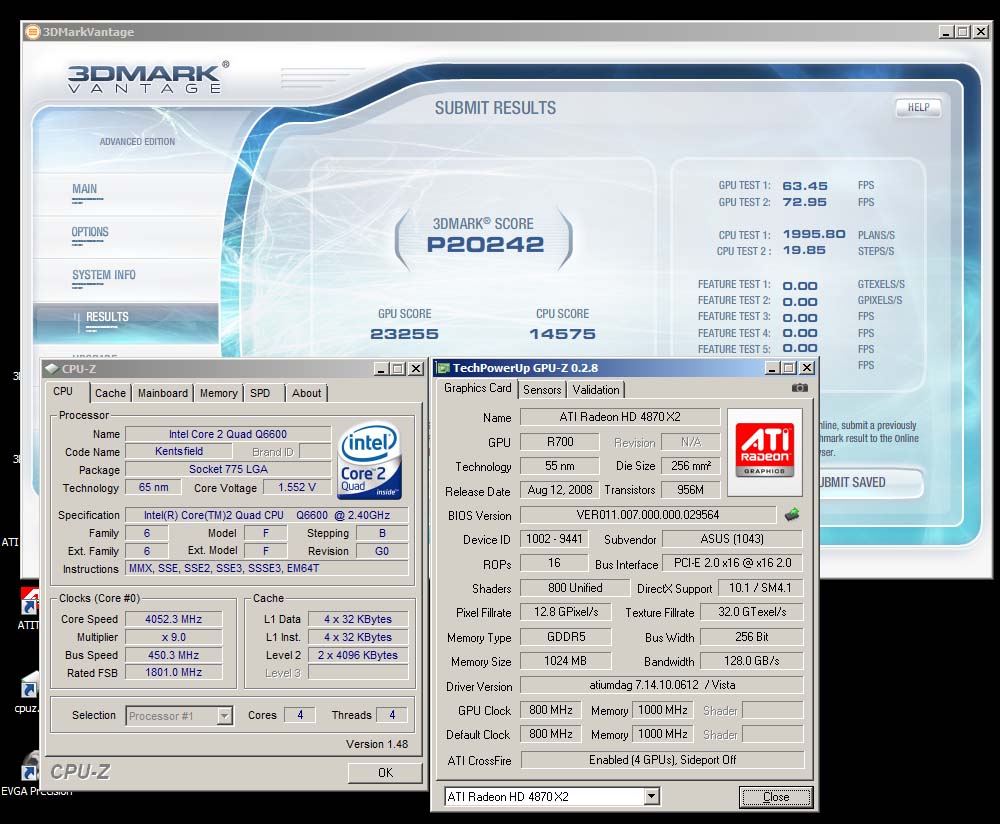Save the BIOS using the chip icon

click(791, 514)
